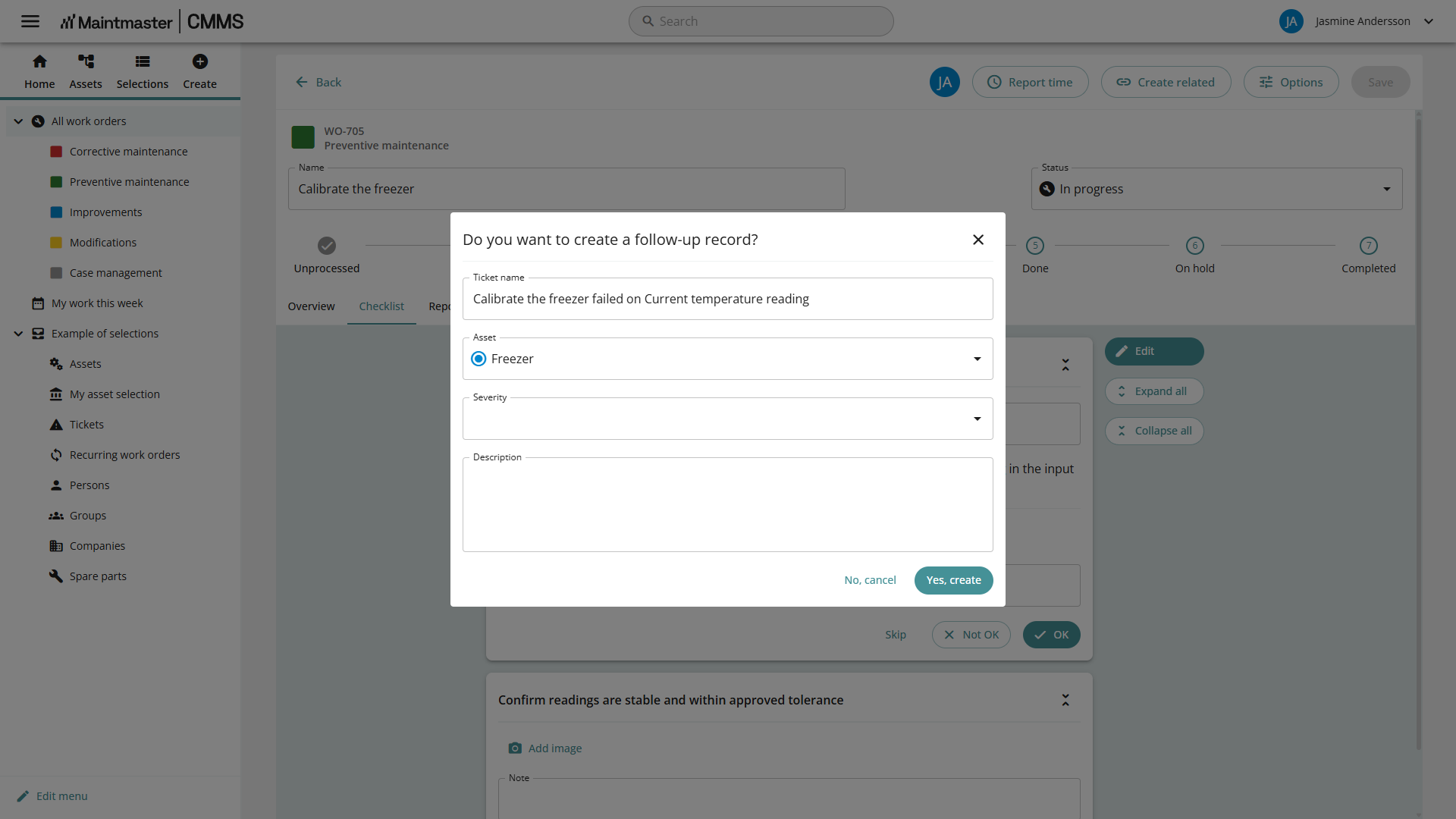Open Persons selection
Image resolution: width=1456 pixels, height=819 pixels.
pyautogui.click(x=89, y=485)
